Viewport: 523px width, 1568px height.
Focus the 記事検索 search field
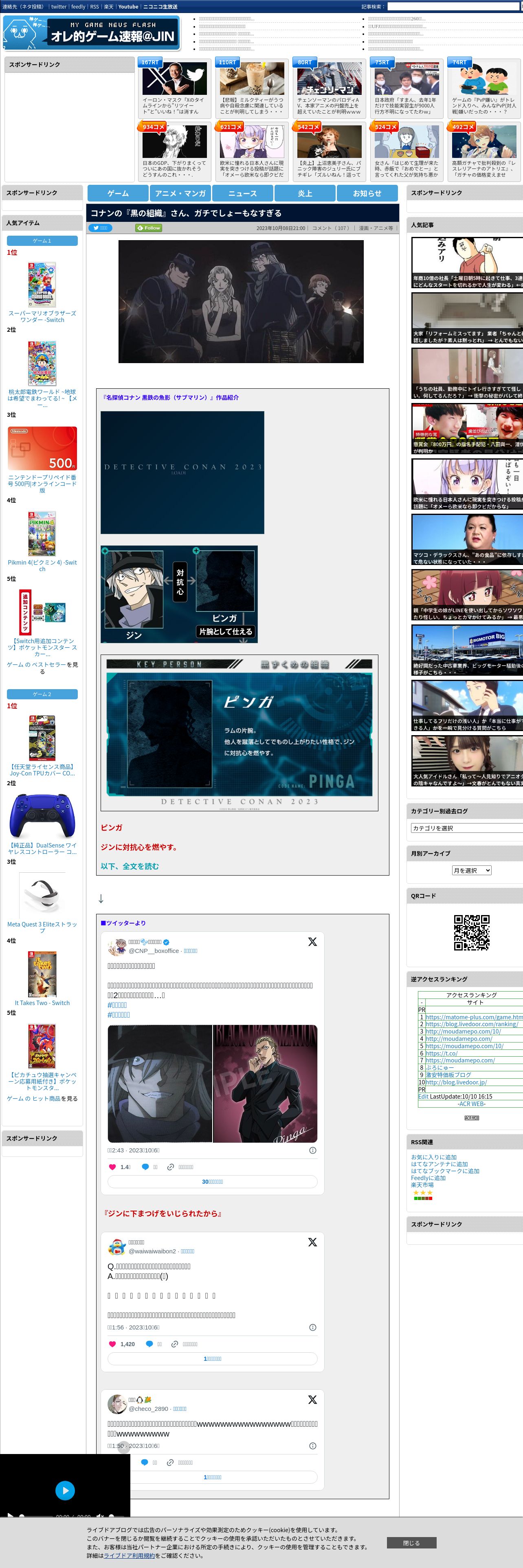(454, 7)
